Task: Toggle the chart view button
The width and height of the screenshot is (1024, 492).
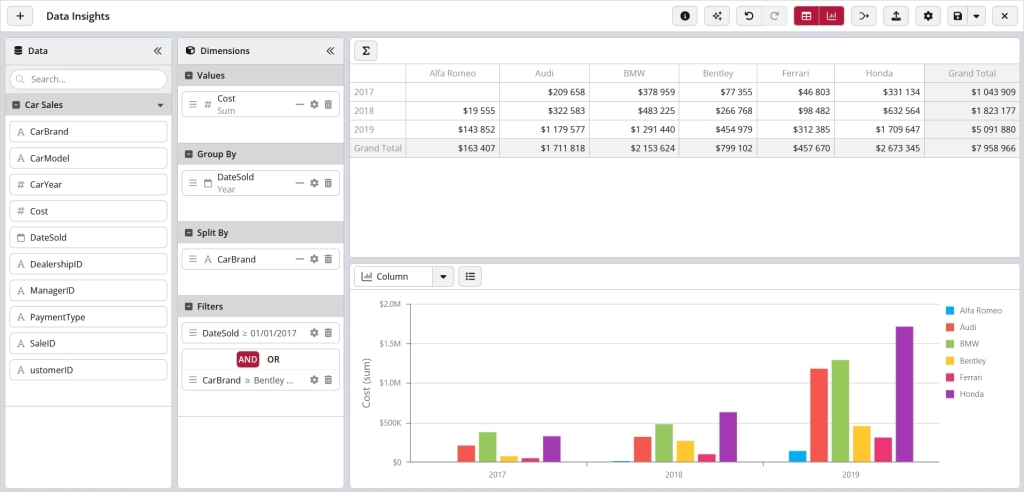Action: coord(831,16)
